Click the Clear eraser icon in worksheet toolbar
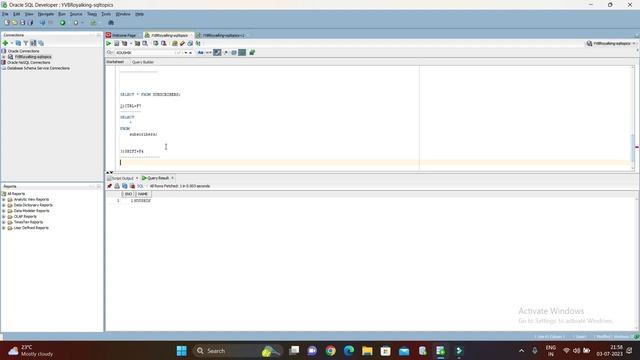This screenshot has height=360, width=640. click(x=182, y=43)
